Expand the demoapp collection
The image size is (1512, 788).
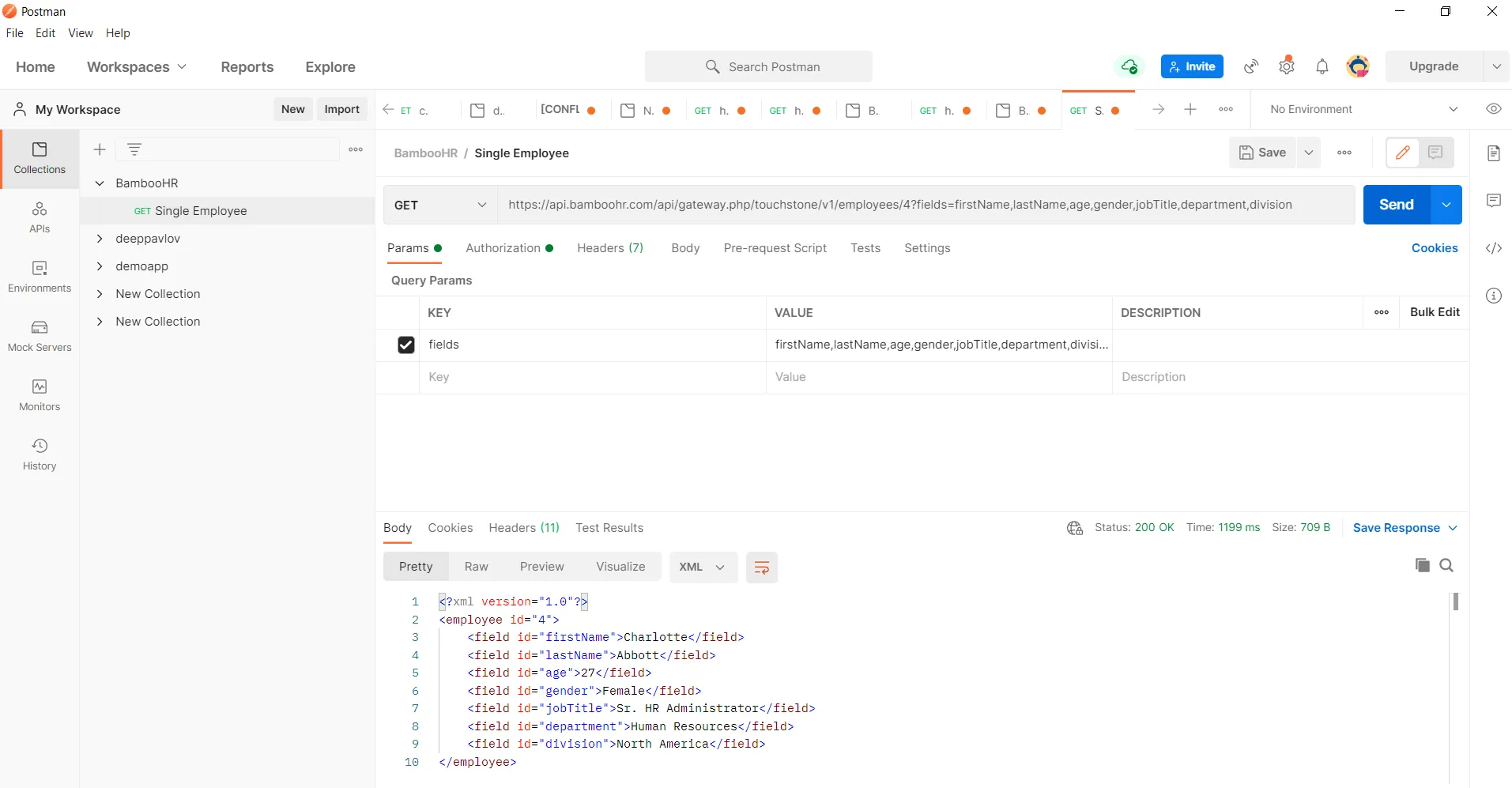100,266
